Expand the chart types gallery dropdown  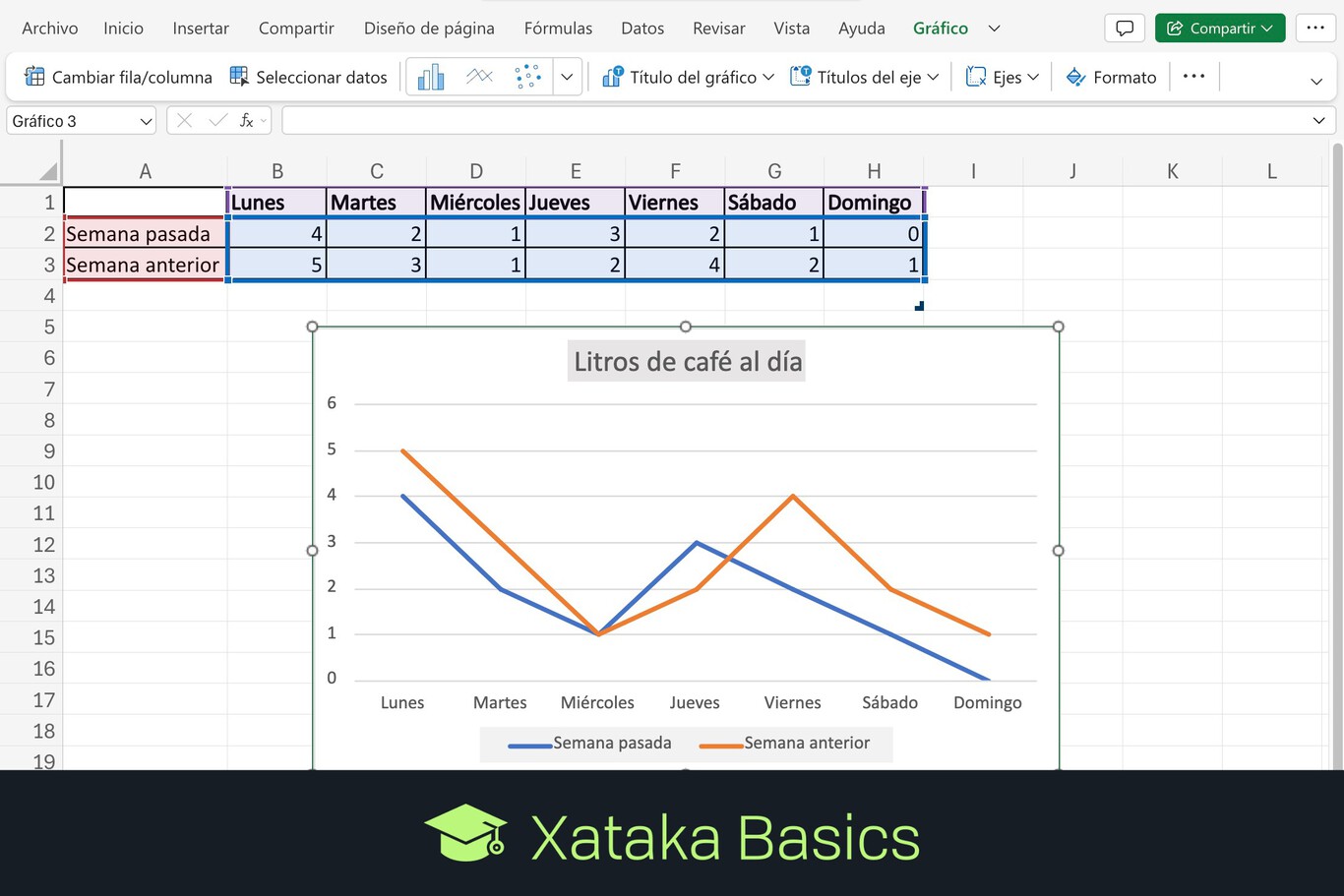(x=567, y=77)
